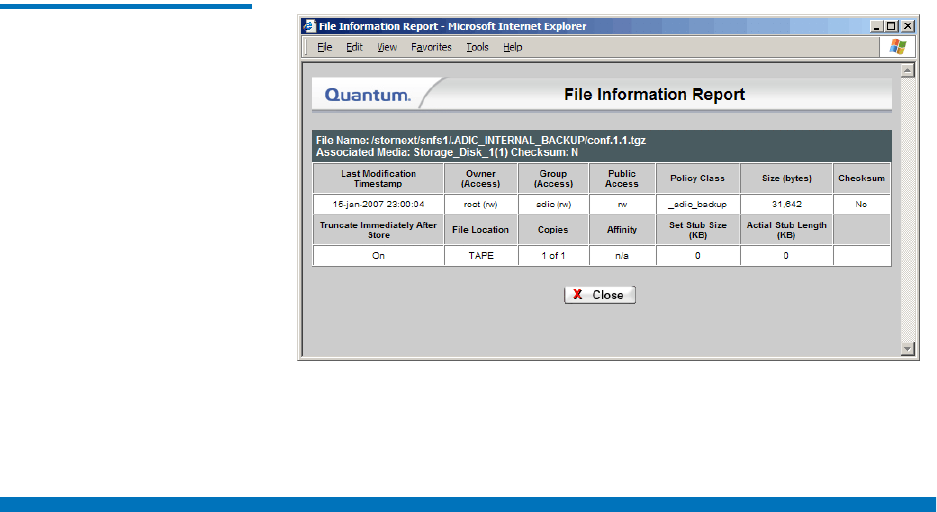The height and width of the screenshot is (512, 937).
Task: Click the On truncate value
Action: (378, 256)
